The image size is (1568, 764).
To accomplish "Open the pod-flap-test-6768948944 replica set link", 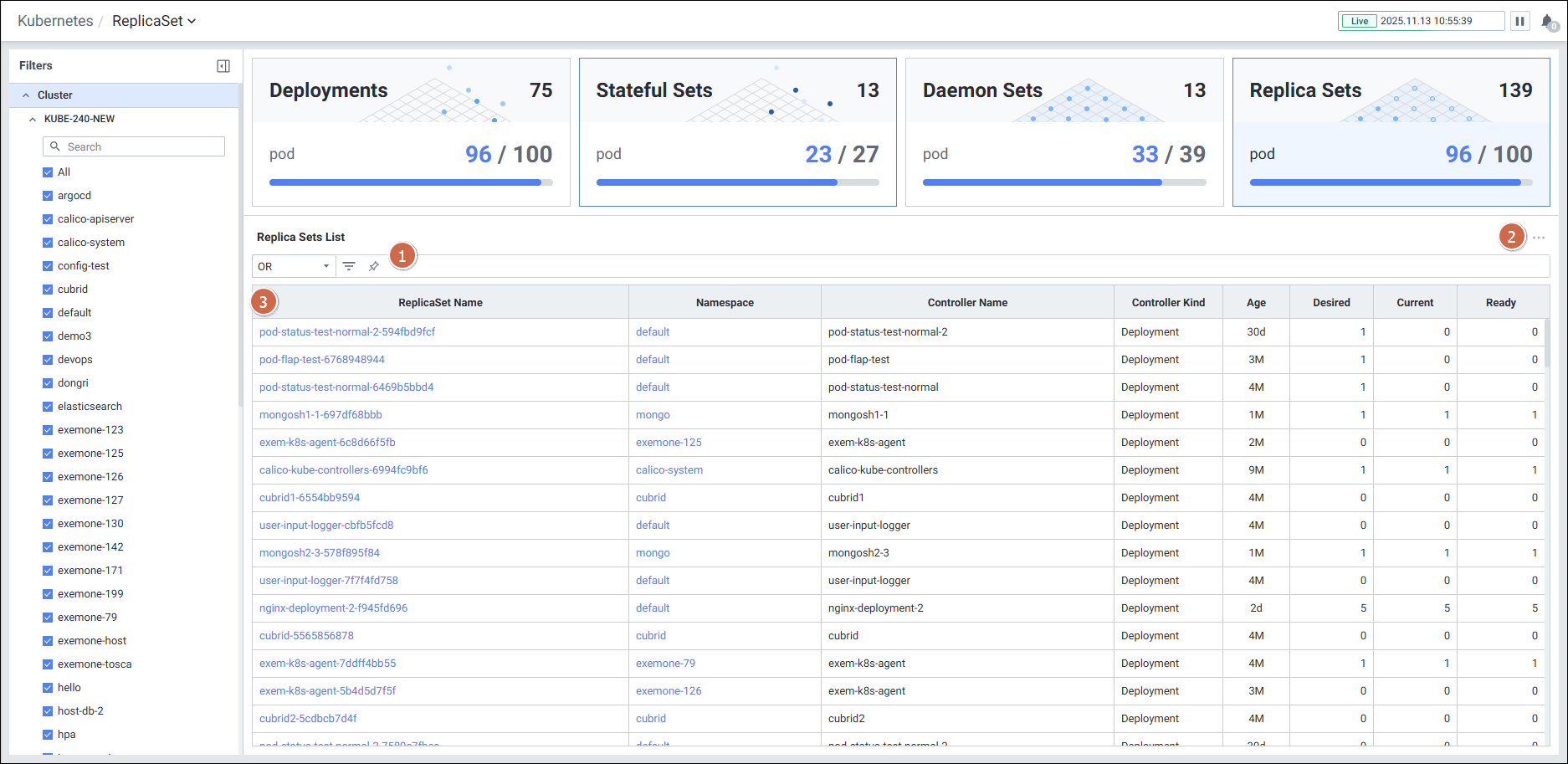I will tap(322, 360).
